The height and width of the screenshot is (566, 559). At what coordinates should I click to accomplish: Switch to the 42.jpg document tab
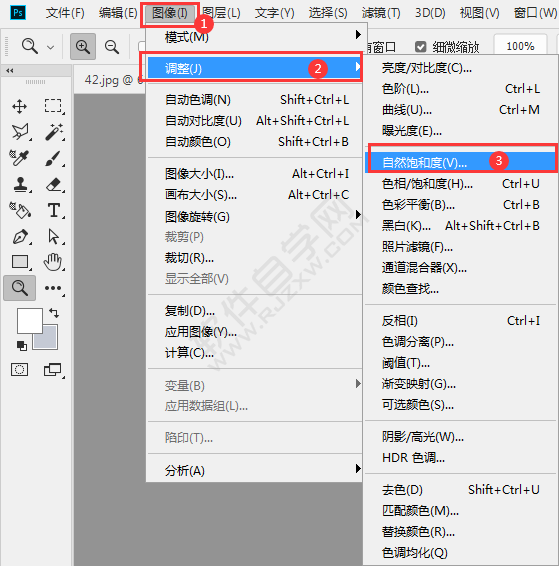point(110,80)
